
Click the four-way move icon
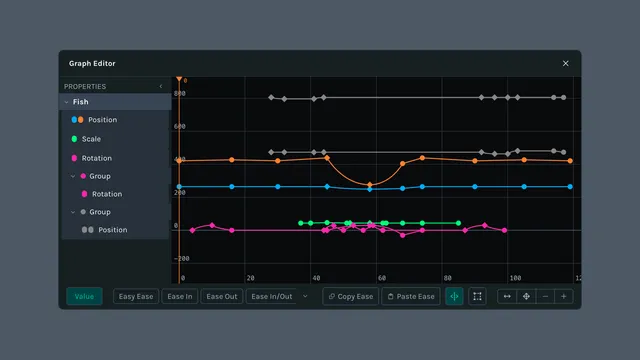click(526, 296)
